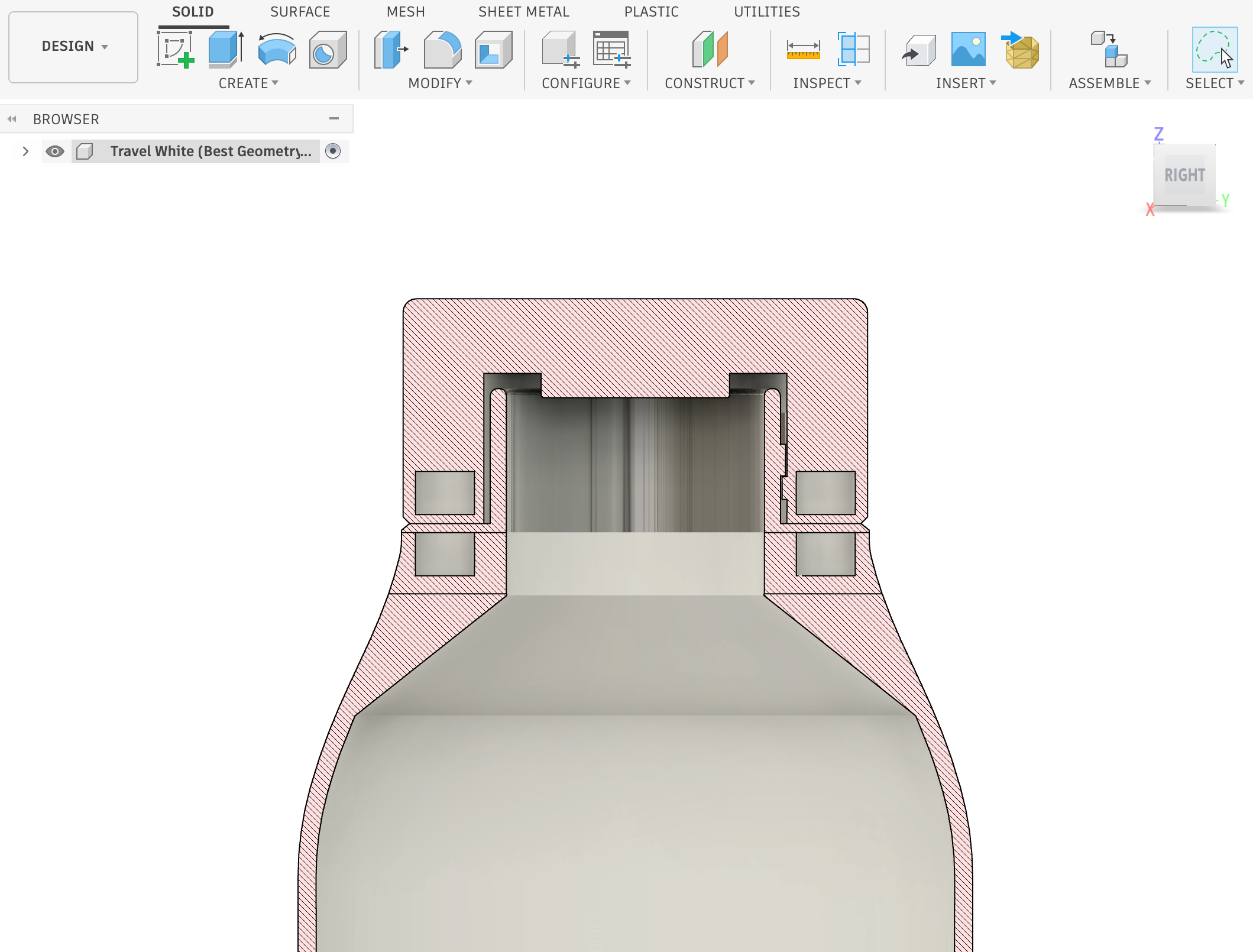The height and width of the screenshot is (952, 1253).
Task: Click the Shell tool icon
Action: [x=493, y=50]
